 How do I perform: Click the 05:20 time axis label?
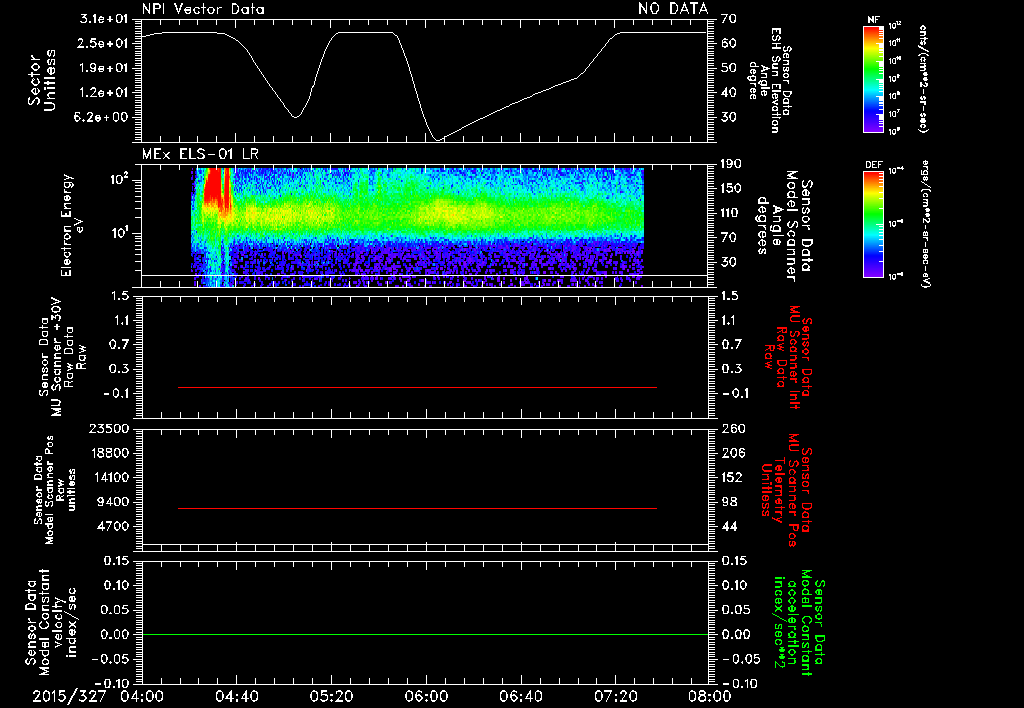[x=331, y=696]
